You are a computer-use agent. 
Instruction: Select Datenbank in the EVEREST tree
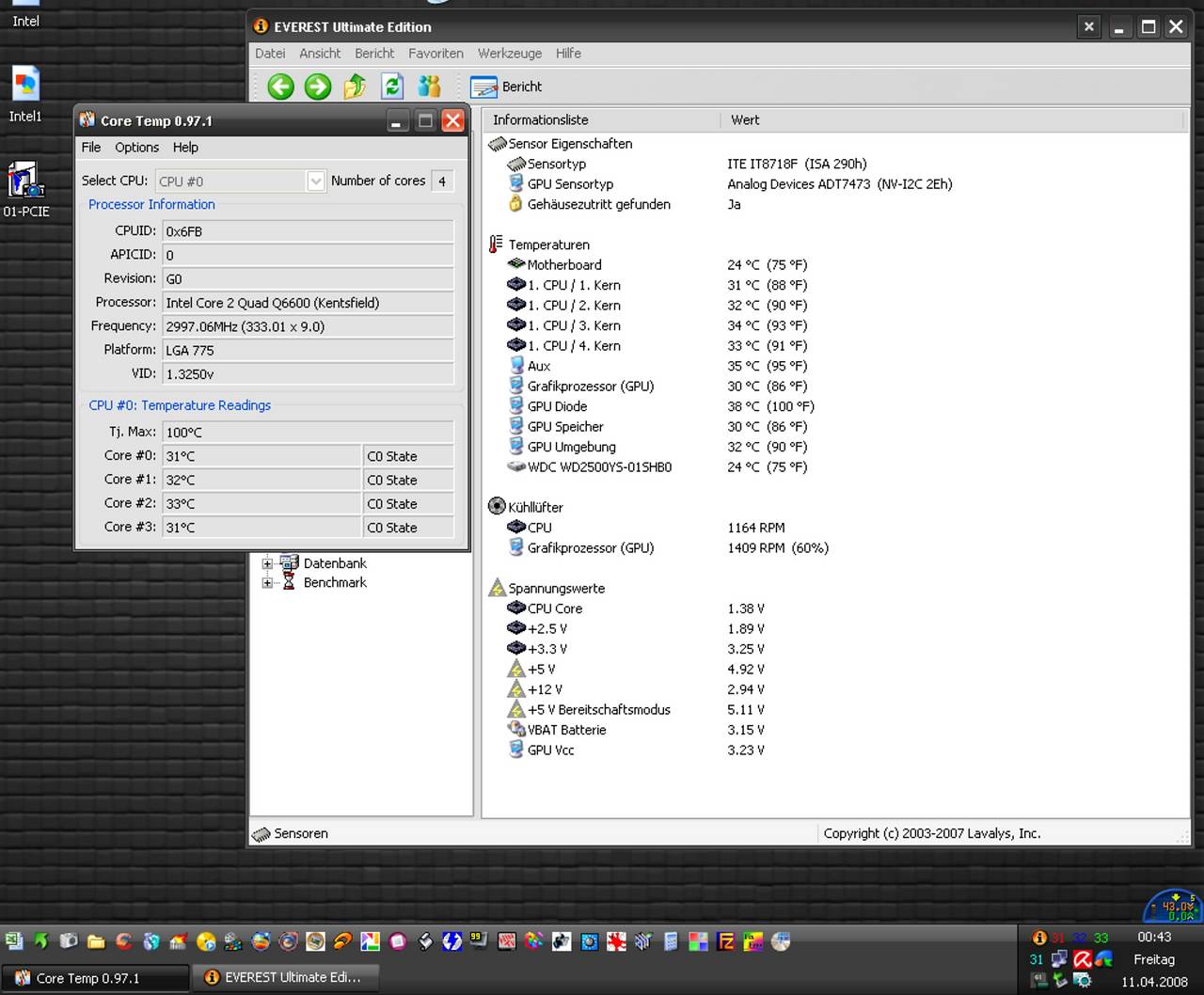[335, 563]
